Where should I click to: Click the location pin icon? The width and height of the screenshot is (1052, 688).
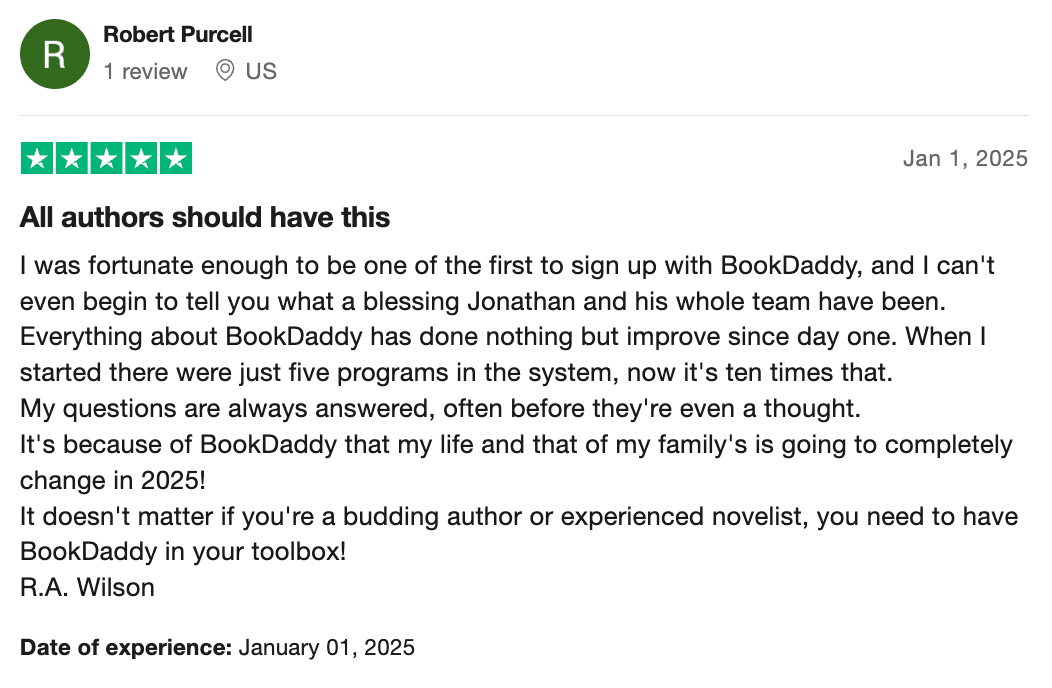coord(225,71)
